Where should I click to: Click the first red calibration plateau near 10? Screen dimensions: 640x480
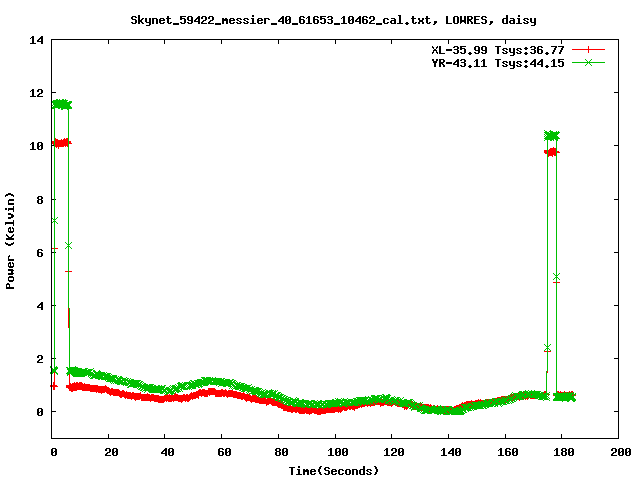tap(62, 143)
